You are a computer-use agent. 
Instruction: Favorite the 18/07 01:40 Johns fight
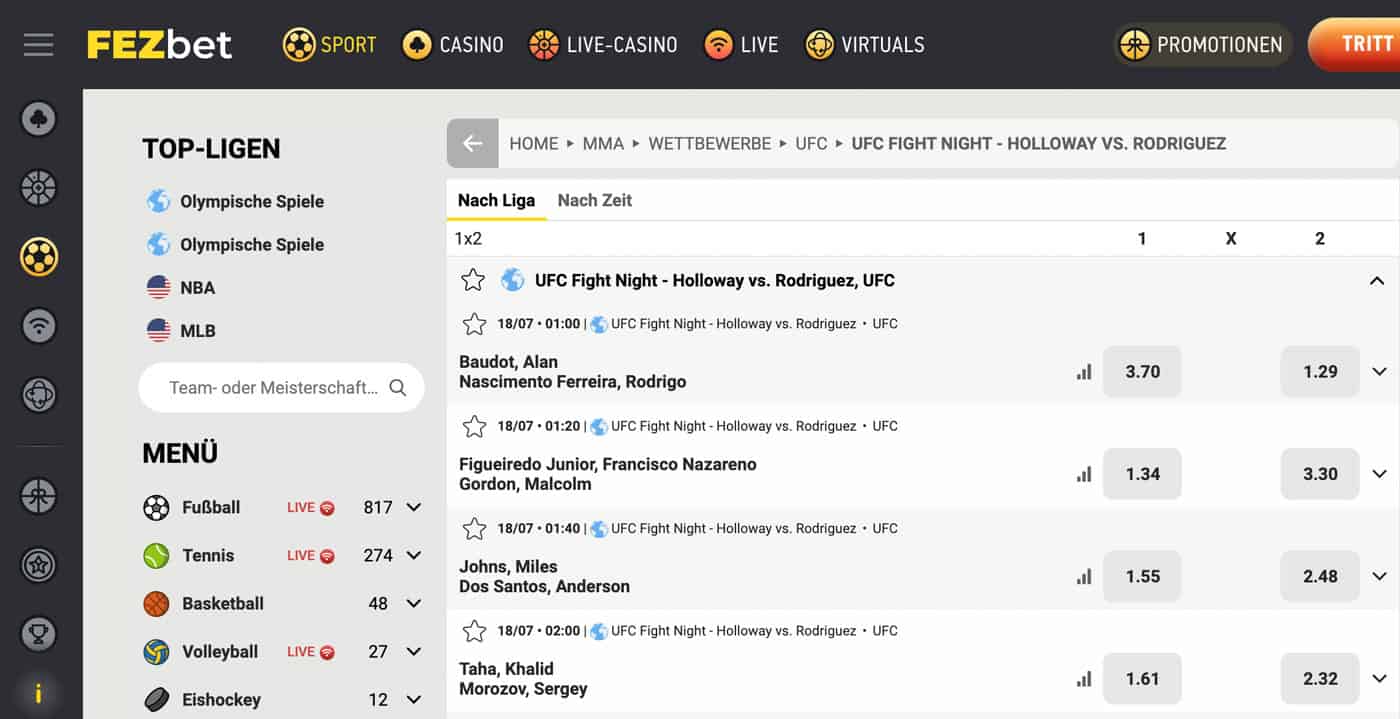coord(474,528)
